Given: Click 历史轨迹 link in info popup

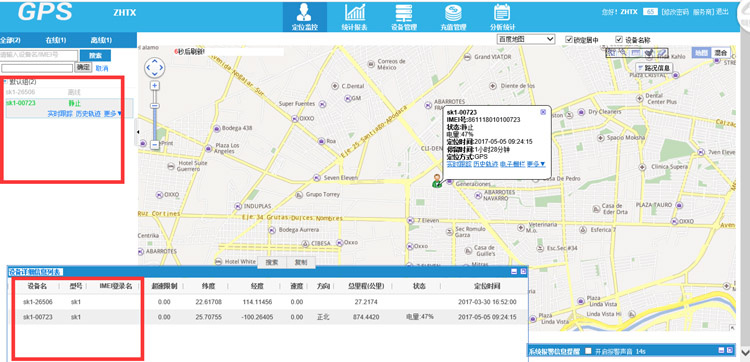Looking at the screenshot, I should pyautogui.click(x=485, y=164).
